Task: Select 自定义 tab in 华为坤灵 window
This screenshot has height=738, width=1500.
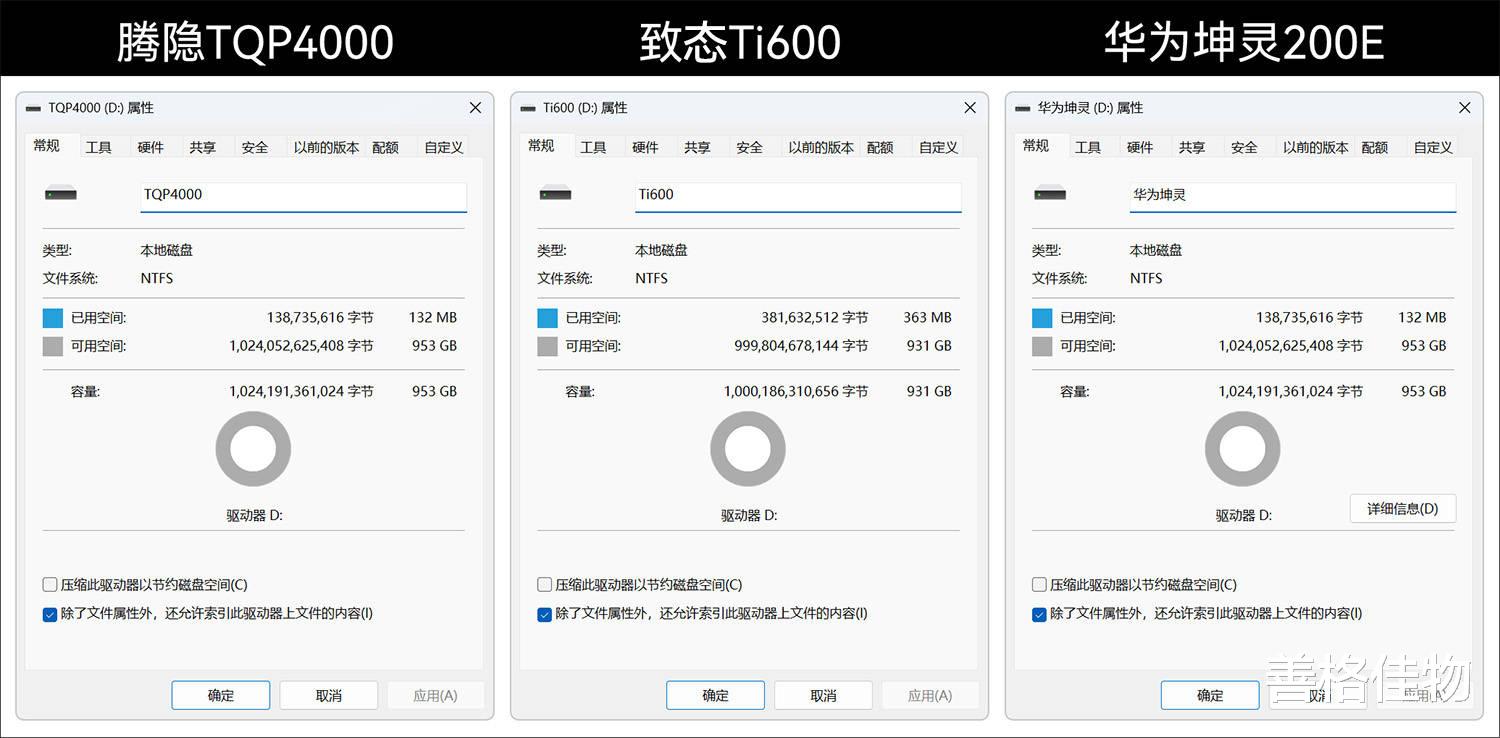Action: click(1433, 147)
